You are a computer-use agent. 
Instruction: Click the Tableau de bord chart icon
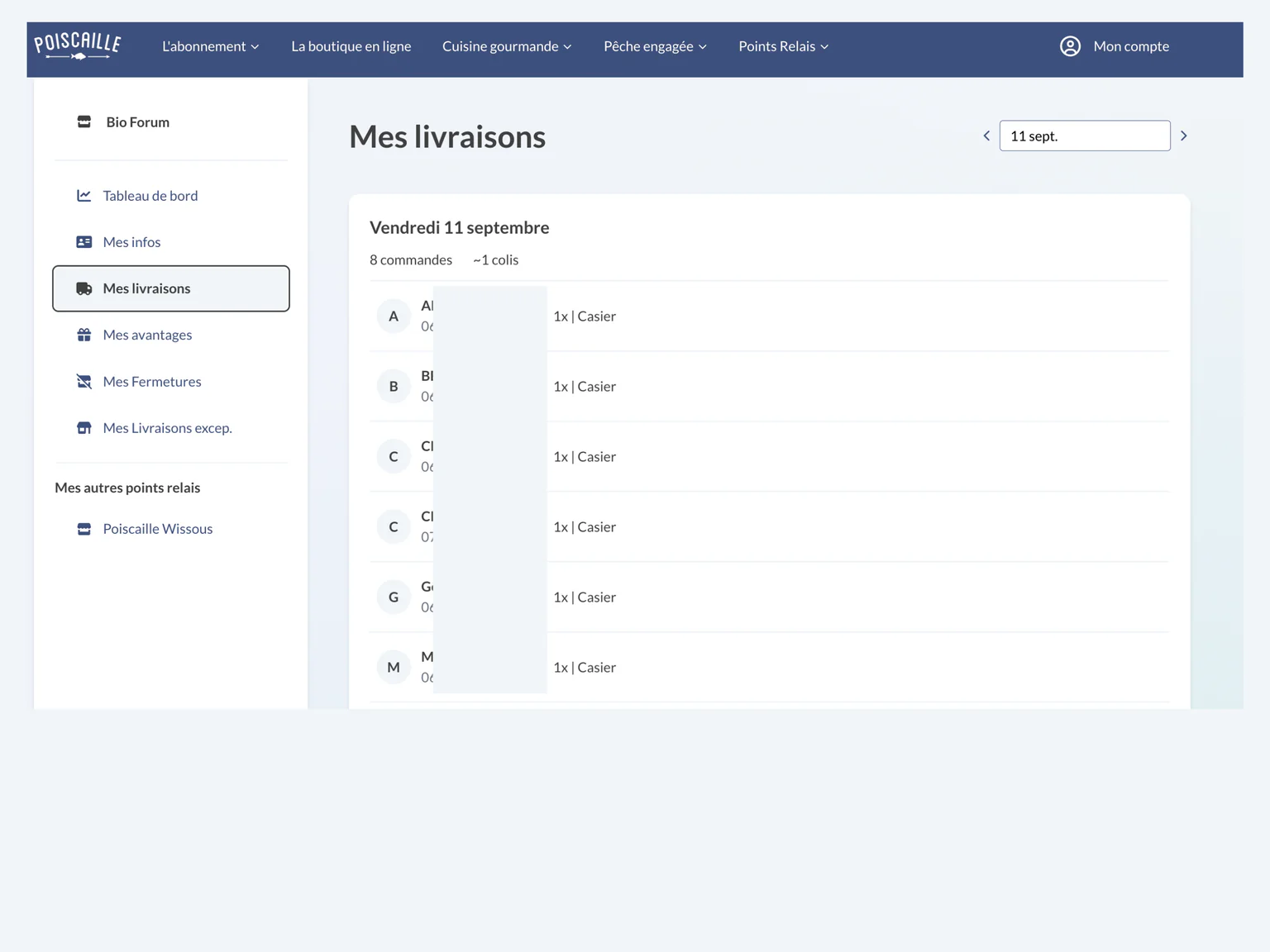pyautogui.click(x=84, y=196)
